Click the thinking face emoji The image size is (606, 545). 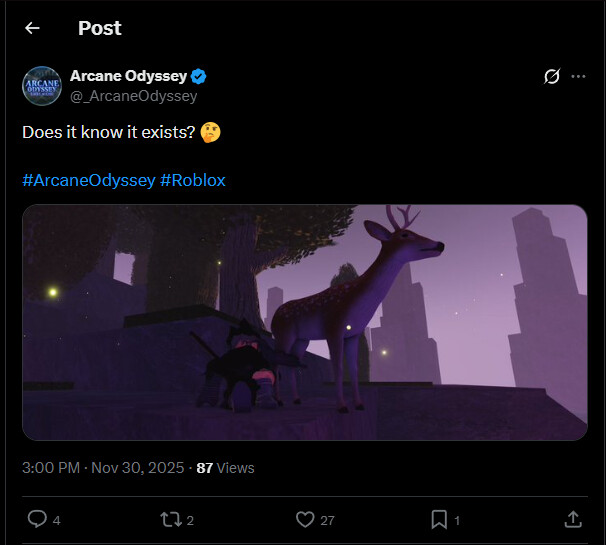tap(210, 132)
